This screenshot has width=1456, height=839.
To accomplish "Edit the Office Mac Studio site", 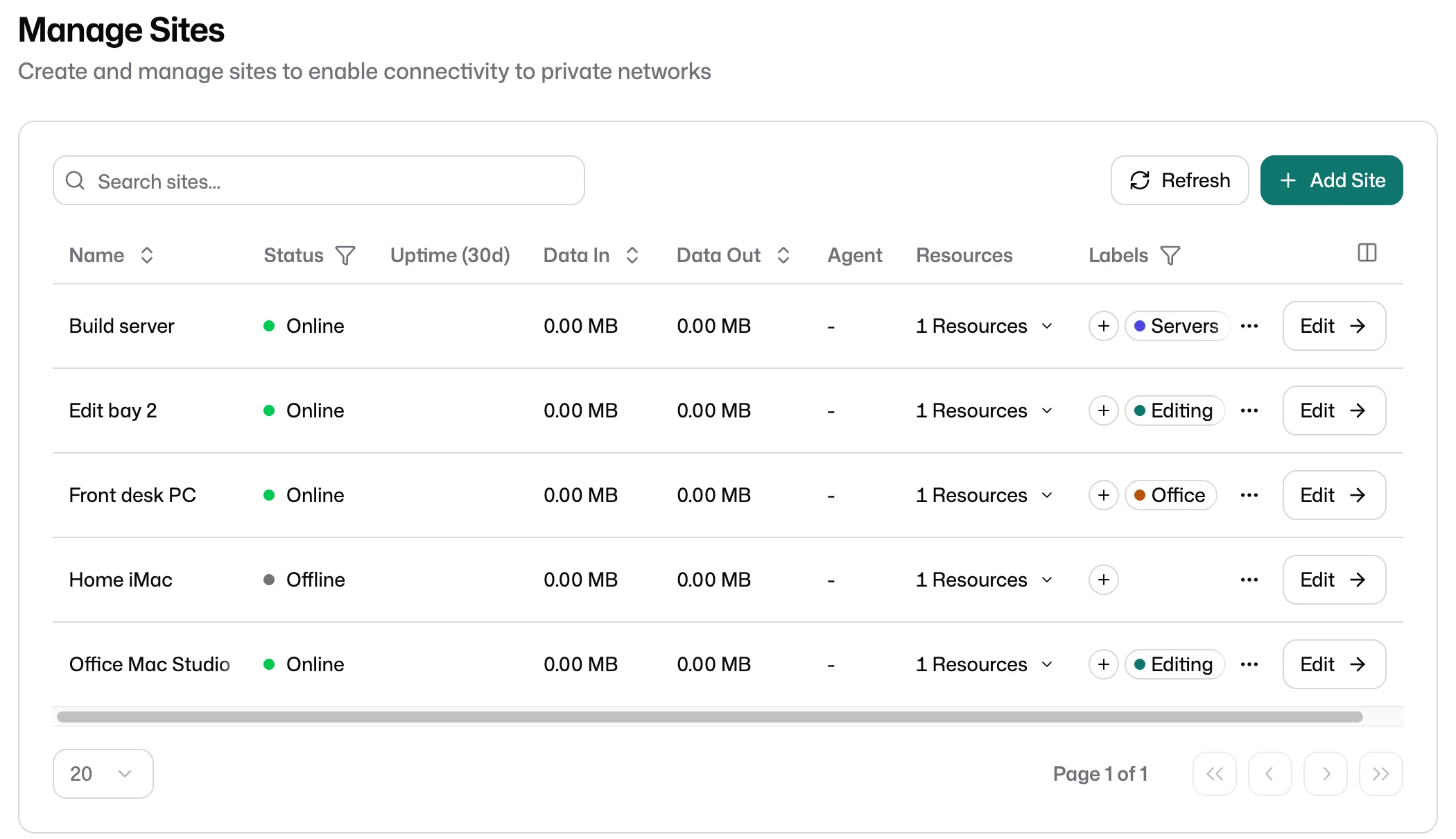I will [1334, 664].
